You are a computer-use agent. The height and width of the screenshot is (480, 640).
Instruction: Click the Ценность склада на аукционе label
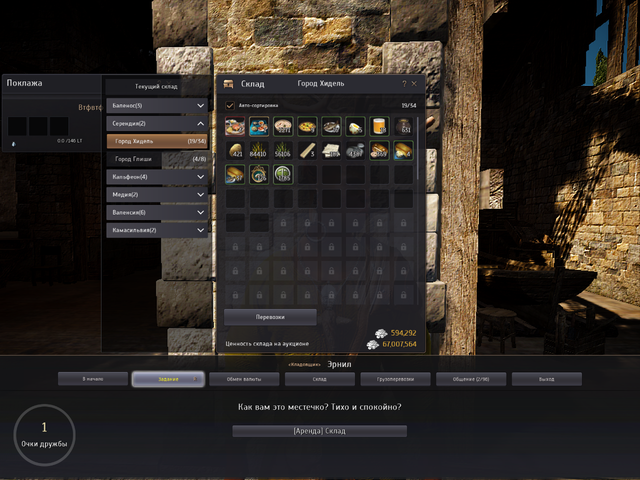click(267, 344)
